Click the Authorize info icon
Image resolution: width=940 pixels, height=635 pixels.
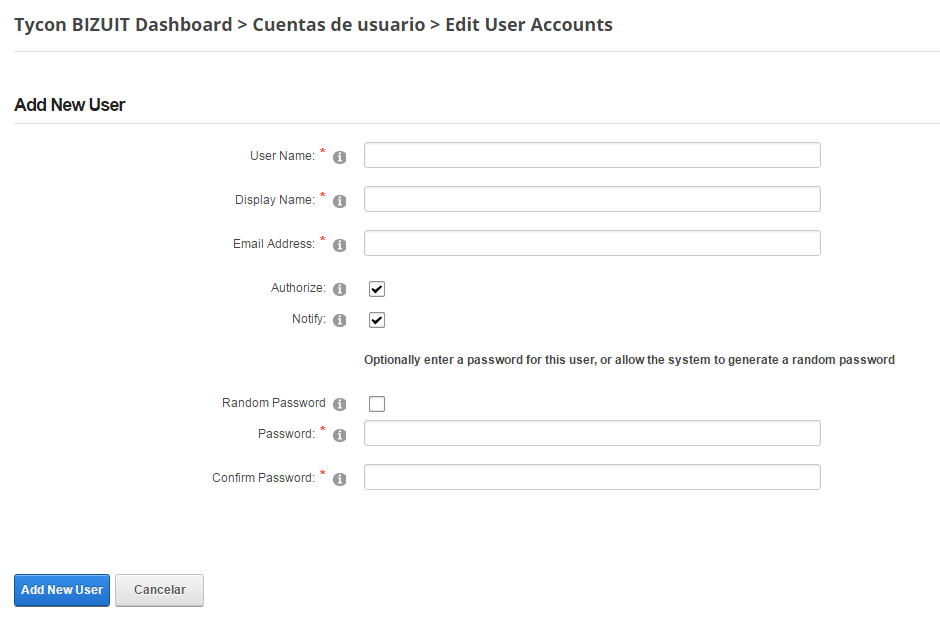339,289
